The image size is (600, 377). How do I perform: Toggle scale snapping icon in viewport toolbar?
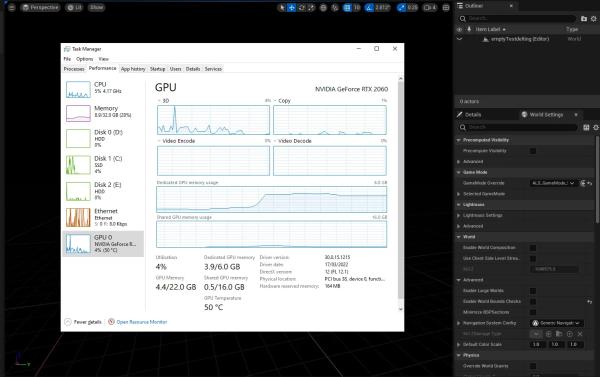coord(401,8)
